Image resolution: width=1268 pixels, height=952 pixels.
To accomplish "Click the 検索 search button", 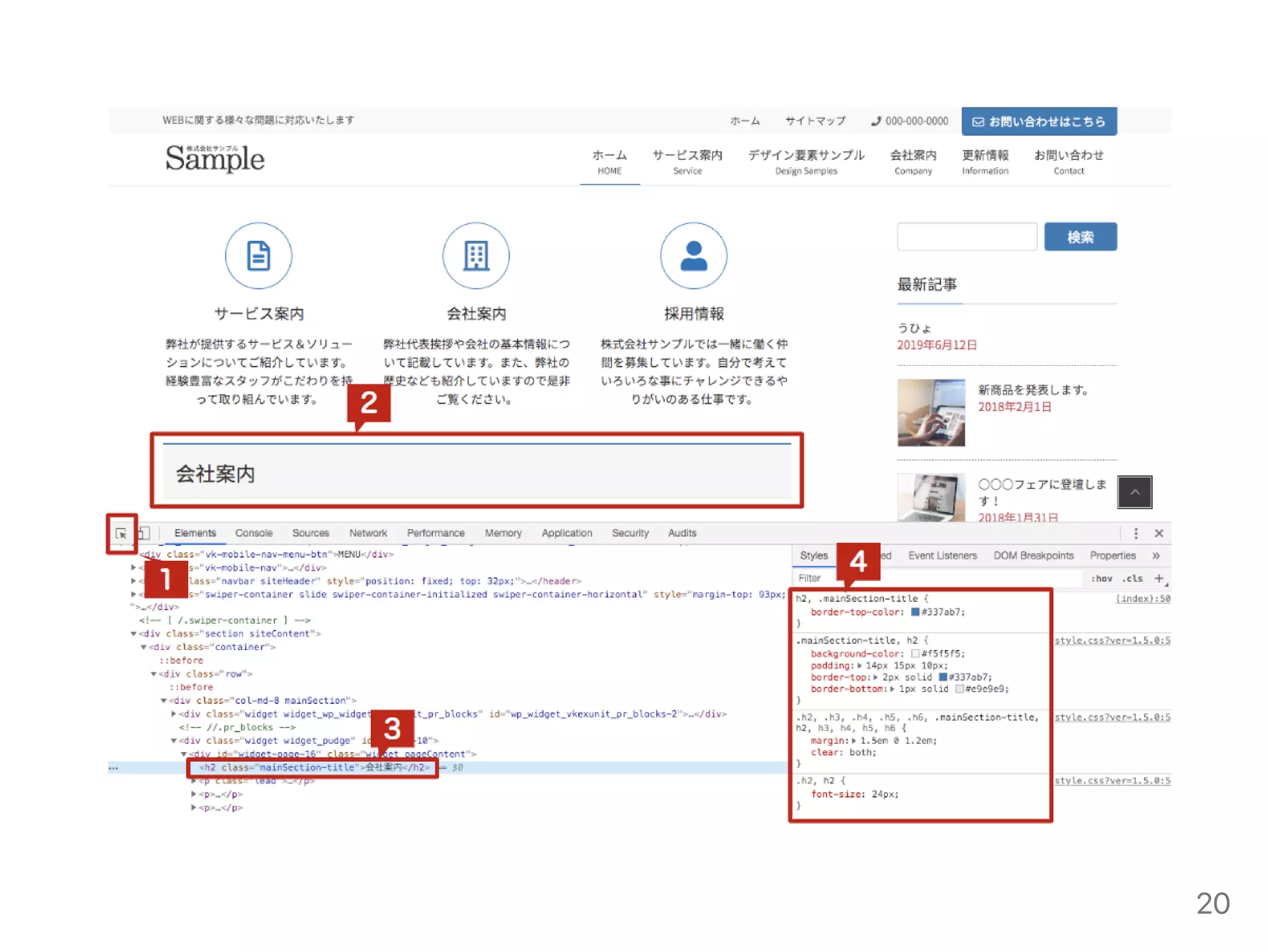I will pyautogui.click(x=1080, y=237).
